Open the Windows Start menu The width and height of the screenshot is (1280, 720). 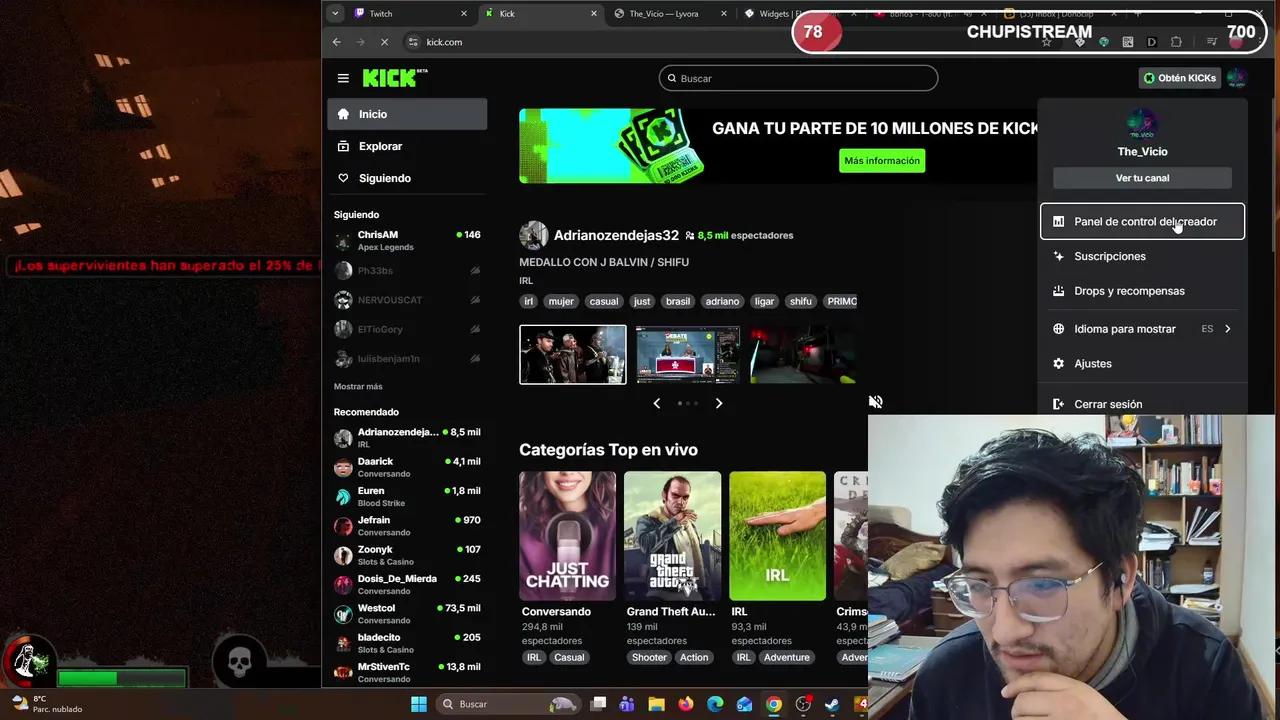point(419,704)
